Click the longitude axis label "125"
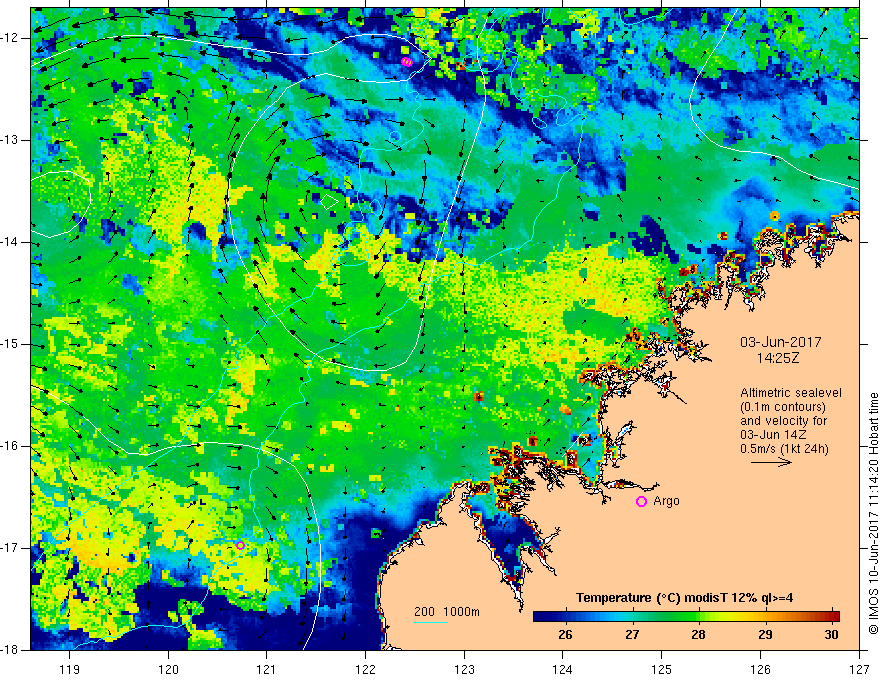 pyautogui.click(x=662, y=669)
